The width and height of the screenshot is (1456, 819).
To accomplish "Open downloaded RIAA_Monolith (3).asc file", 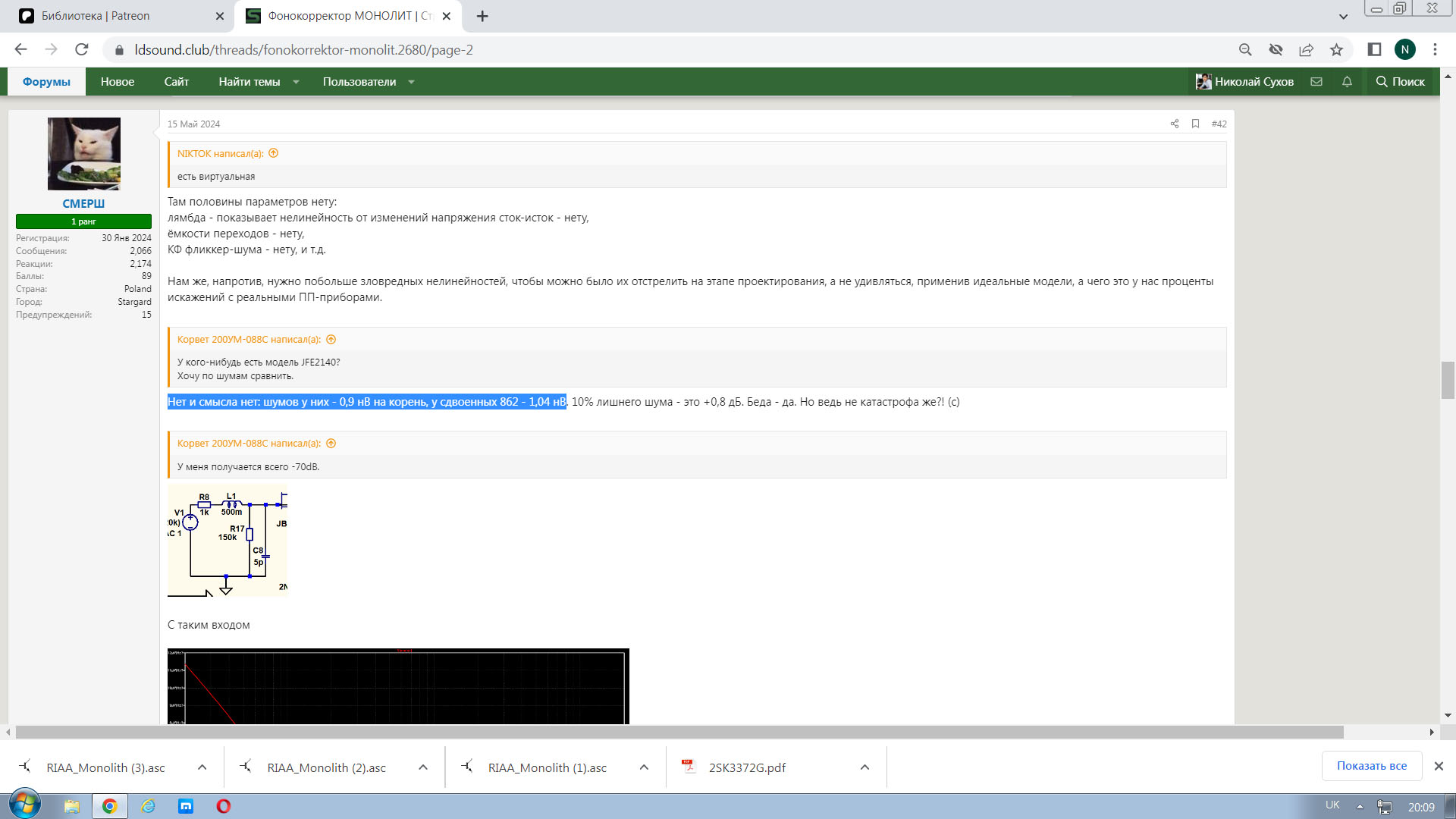I will [105, 768].
